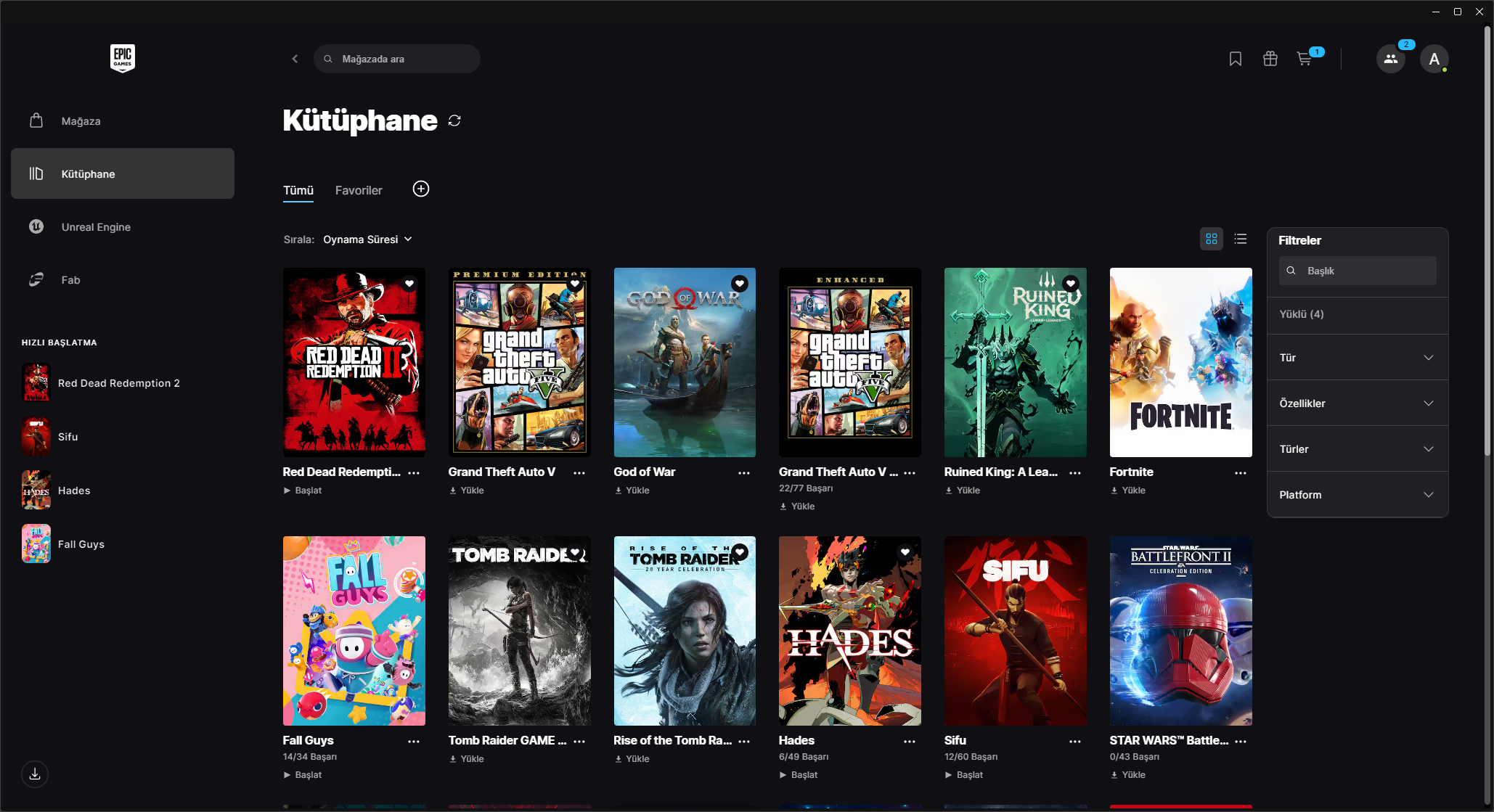
Task: Open more options for Fortnite
Action: [1241, 472]
